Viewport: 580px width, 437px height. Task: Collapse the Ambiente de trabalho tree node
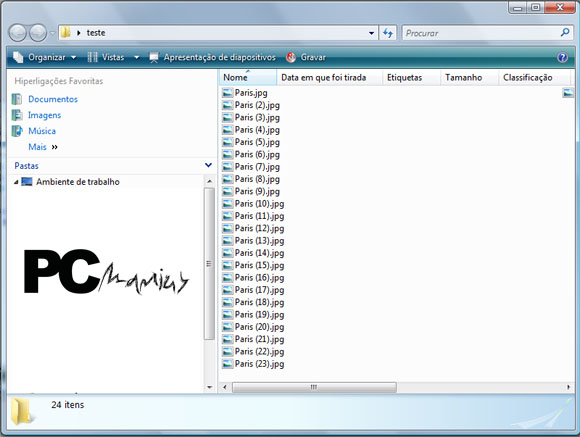click(16, 182)
